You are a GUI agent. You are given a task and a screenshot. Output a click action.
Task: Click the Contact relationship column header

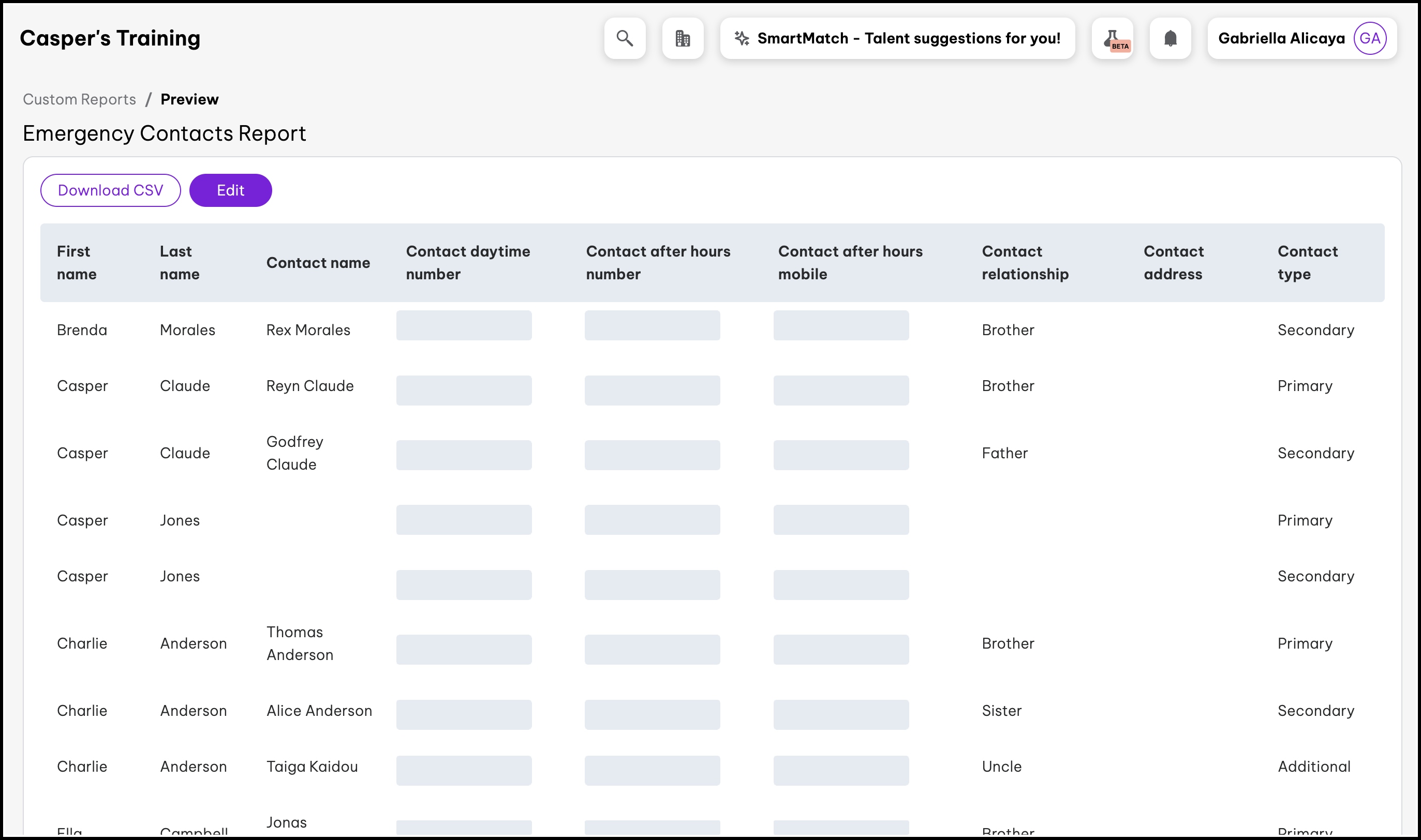pyautogui.click(x=1025, y=263)
